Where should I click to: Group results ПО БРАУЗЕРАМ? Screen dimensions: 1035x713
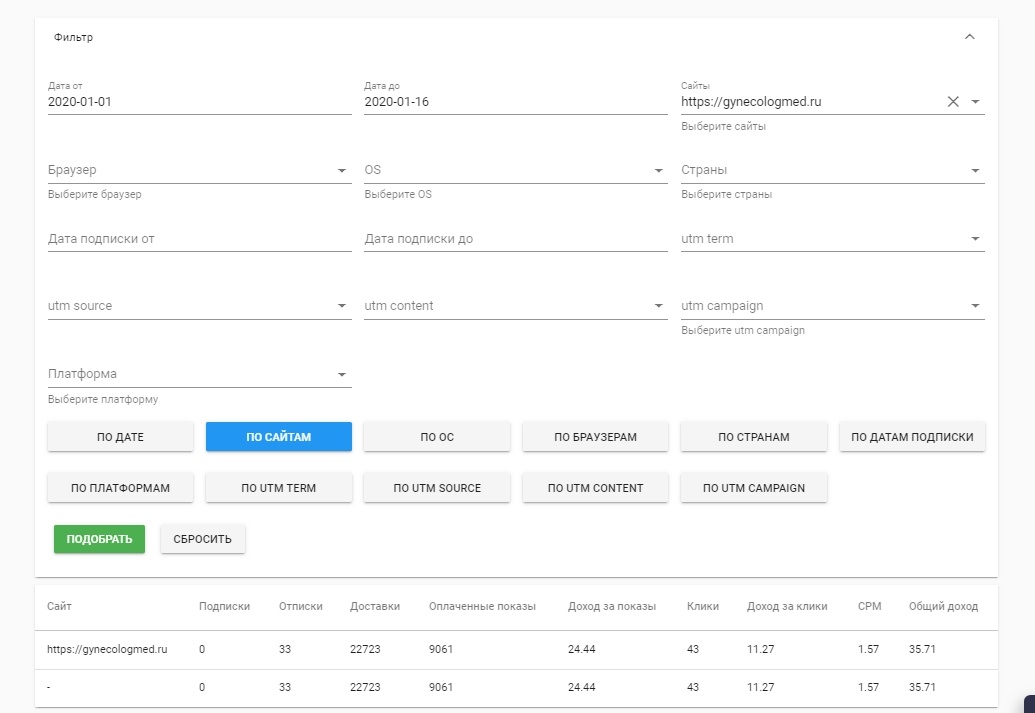595,437
